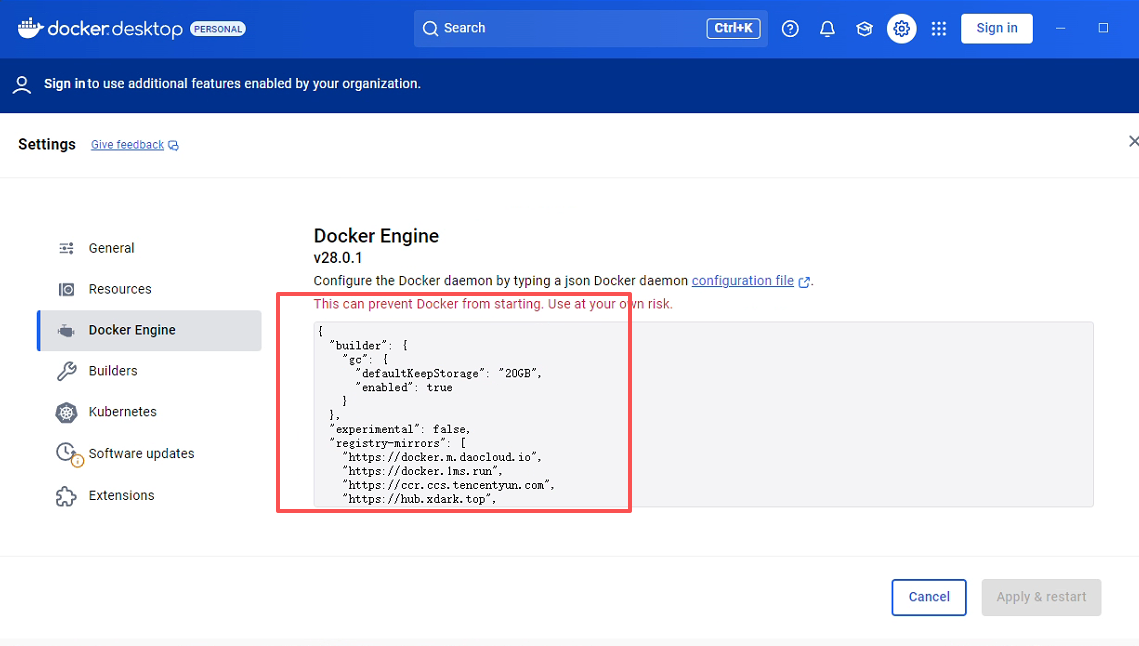
Task: Click the magnifier icon in the search bar
Action: click(x=431, y=28)
